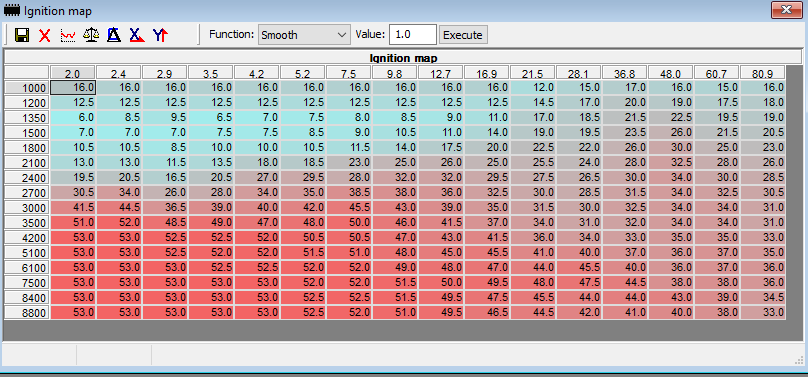This screenshot has height=377, width=808.
Task: Click the X axis toolbar icon
Action: click(x=137, y=35)
